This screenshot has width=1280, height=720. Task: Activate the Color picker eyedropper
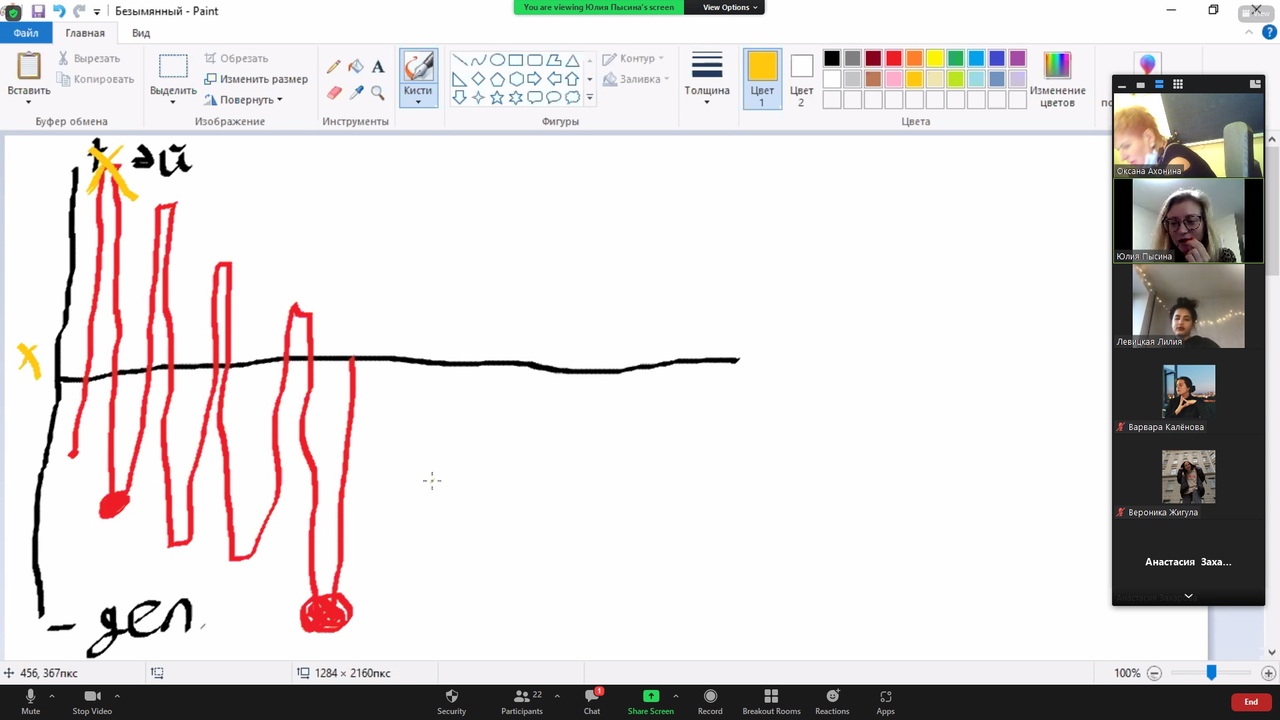pyautogui.click(x=356, y=92)
